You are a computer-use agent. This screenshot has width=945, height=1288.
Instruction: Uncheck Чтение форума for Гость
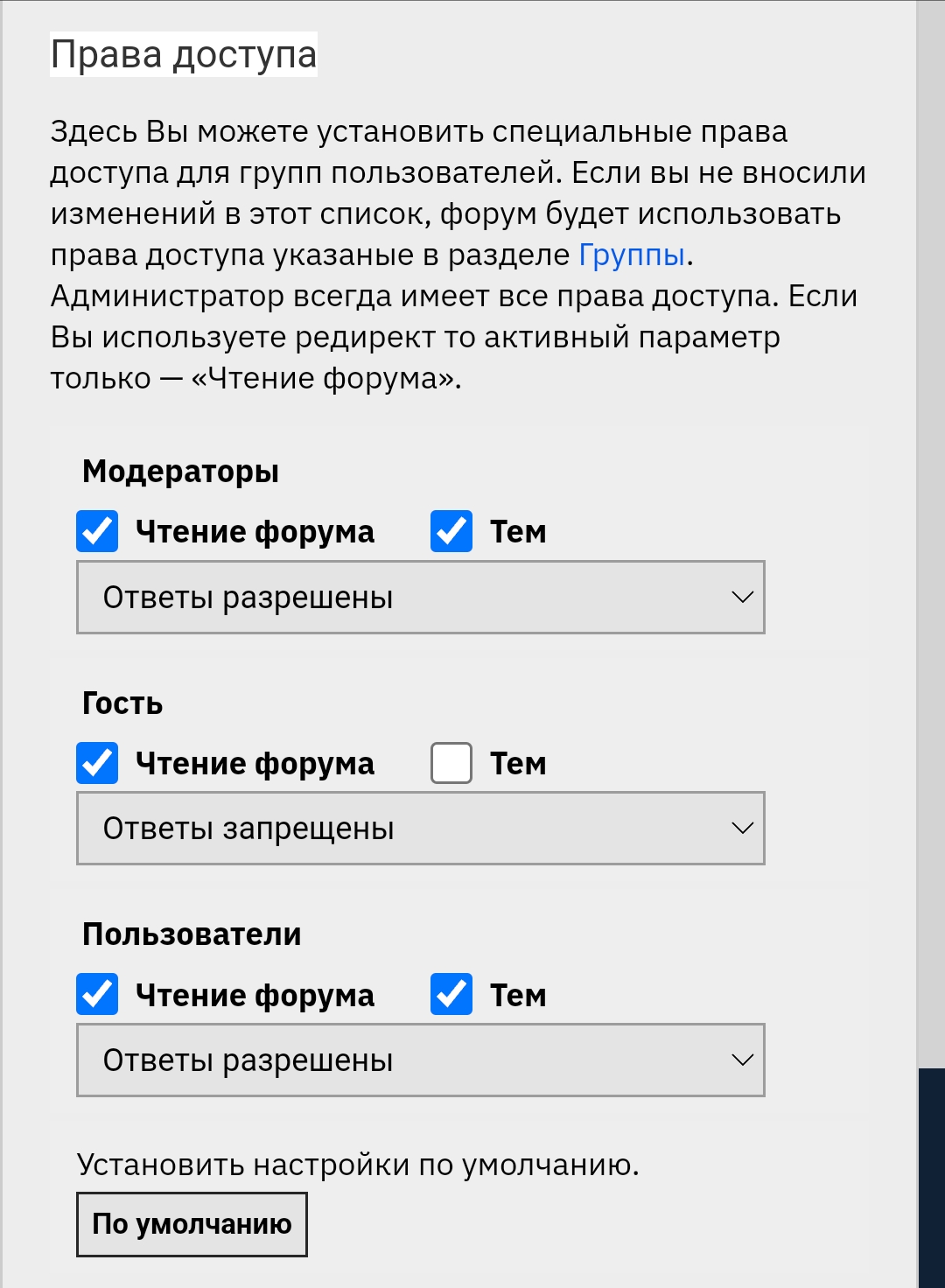(x=97, y=763)
